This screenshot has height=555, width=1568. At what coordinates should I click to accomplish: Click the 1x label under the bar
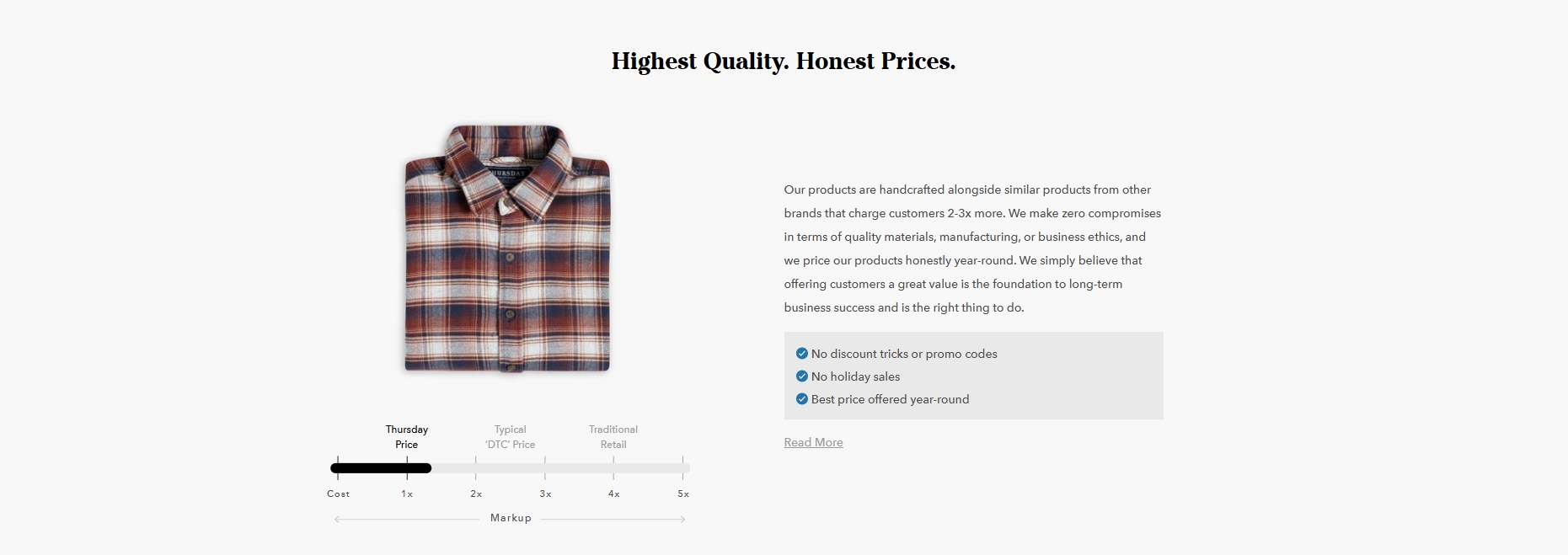407,494
